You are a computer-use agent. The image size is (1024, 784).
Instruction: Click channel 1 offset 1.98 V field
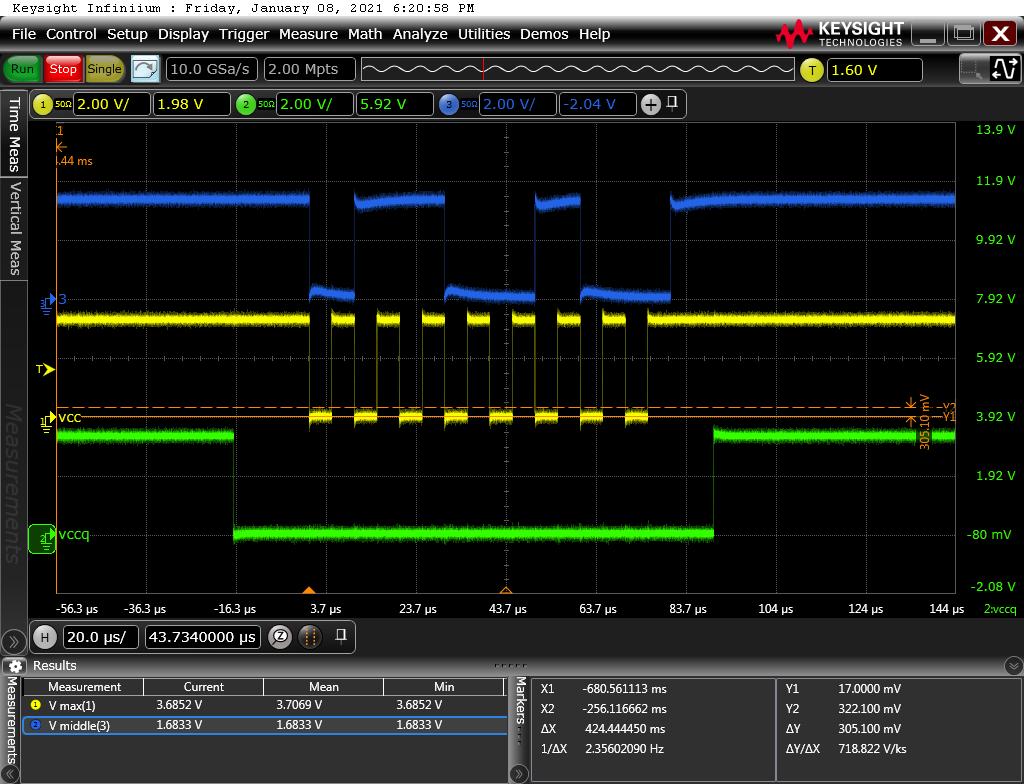191,105
